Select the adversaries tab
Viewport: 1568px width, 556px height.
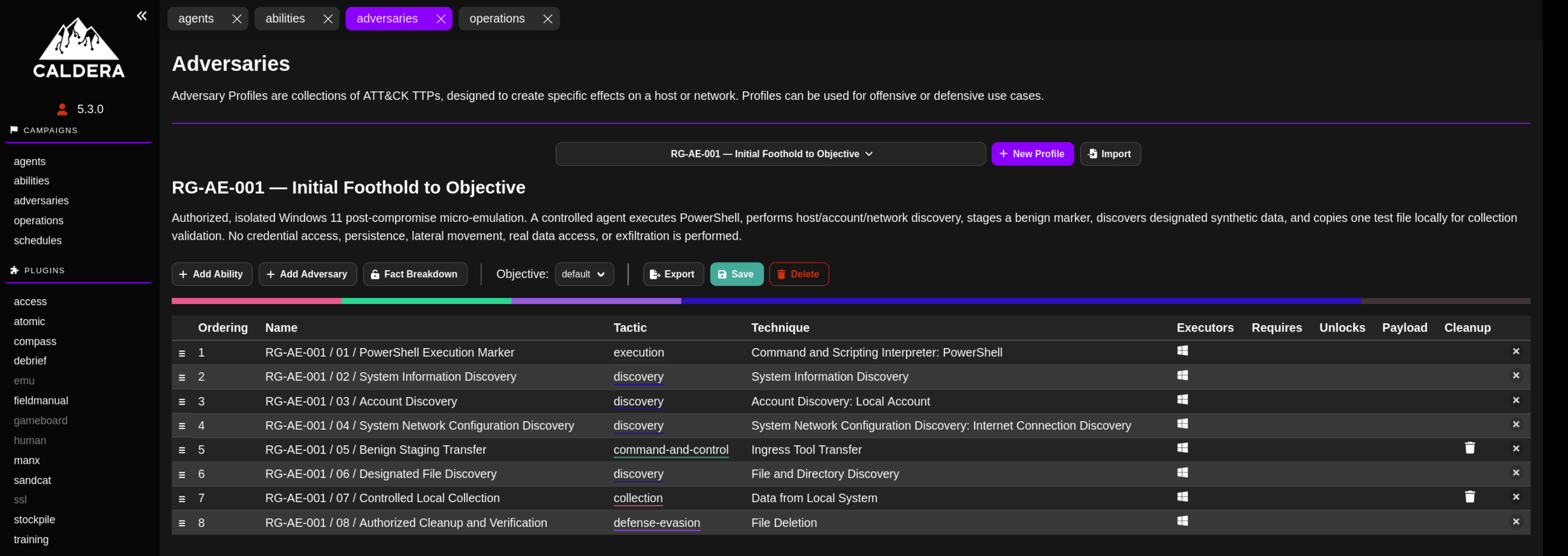tap(387, 19)
